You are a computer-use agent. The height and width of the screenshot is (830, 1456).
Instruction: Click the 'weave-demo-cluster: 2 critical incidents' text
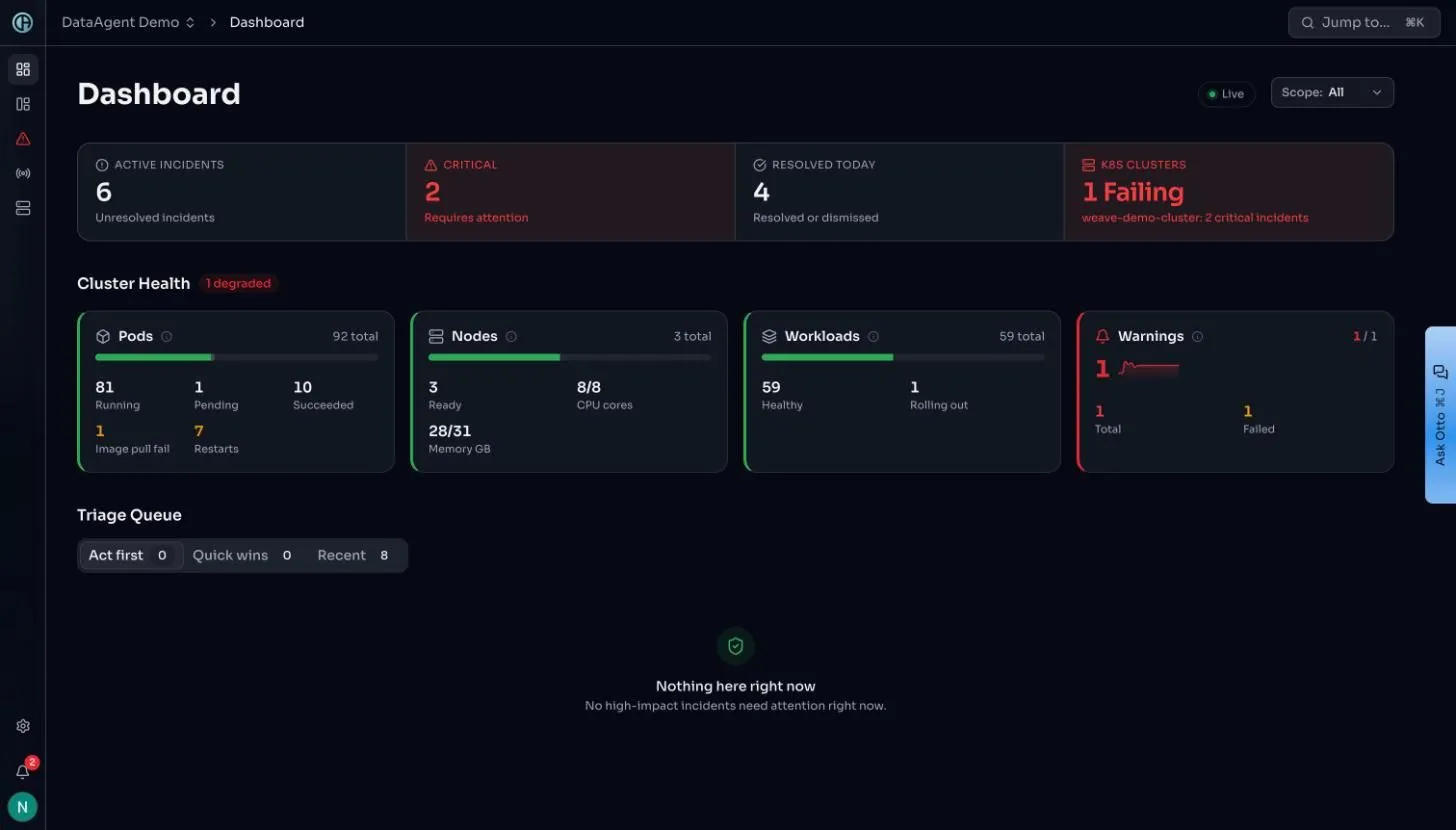[x=1195, y=218]
